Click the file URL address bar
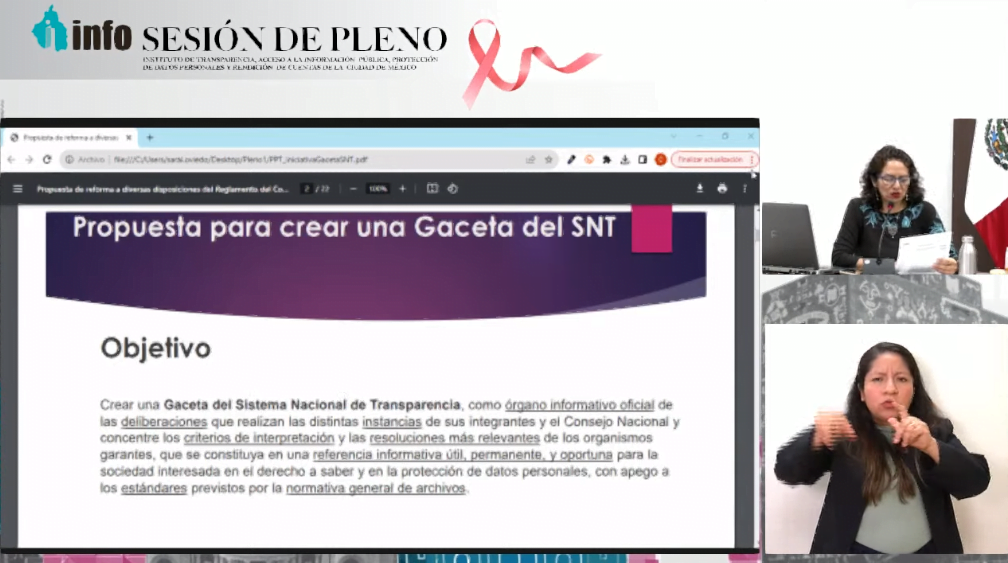This screenshot has height=563, width=1008. click(300, 159)
